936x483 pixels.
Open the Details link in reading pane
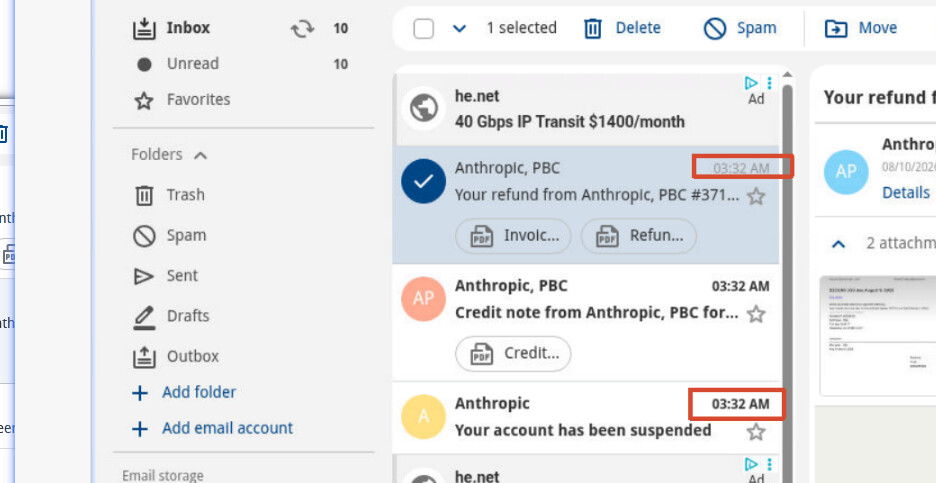pyautogui.click(x=906, y=192)
